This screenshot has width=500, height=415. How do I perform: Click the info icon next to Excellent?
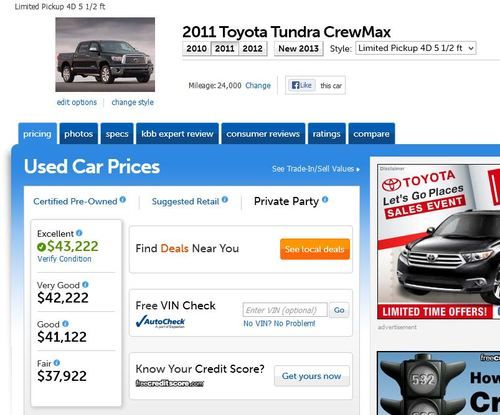coord(79,233)
